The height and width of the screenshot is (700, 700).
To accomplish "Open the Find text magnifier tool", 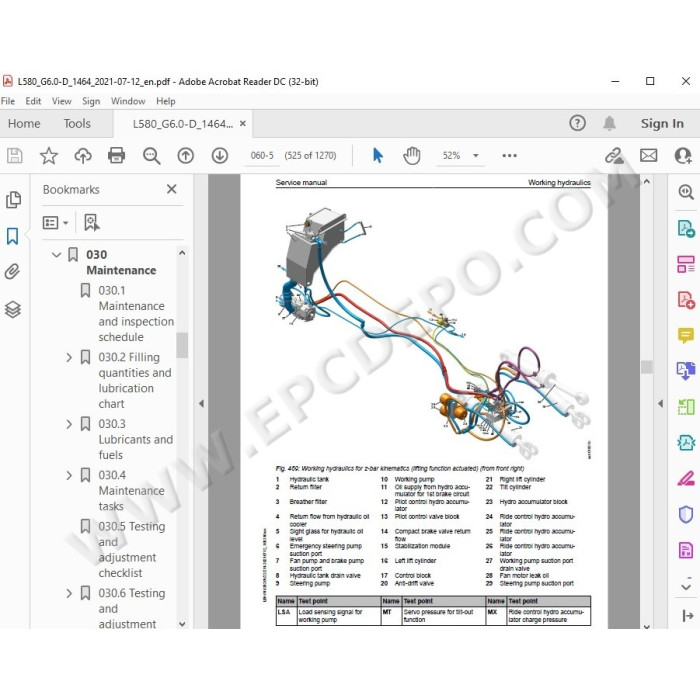I will click(x=151, y=156).
